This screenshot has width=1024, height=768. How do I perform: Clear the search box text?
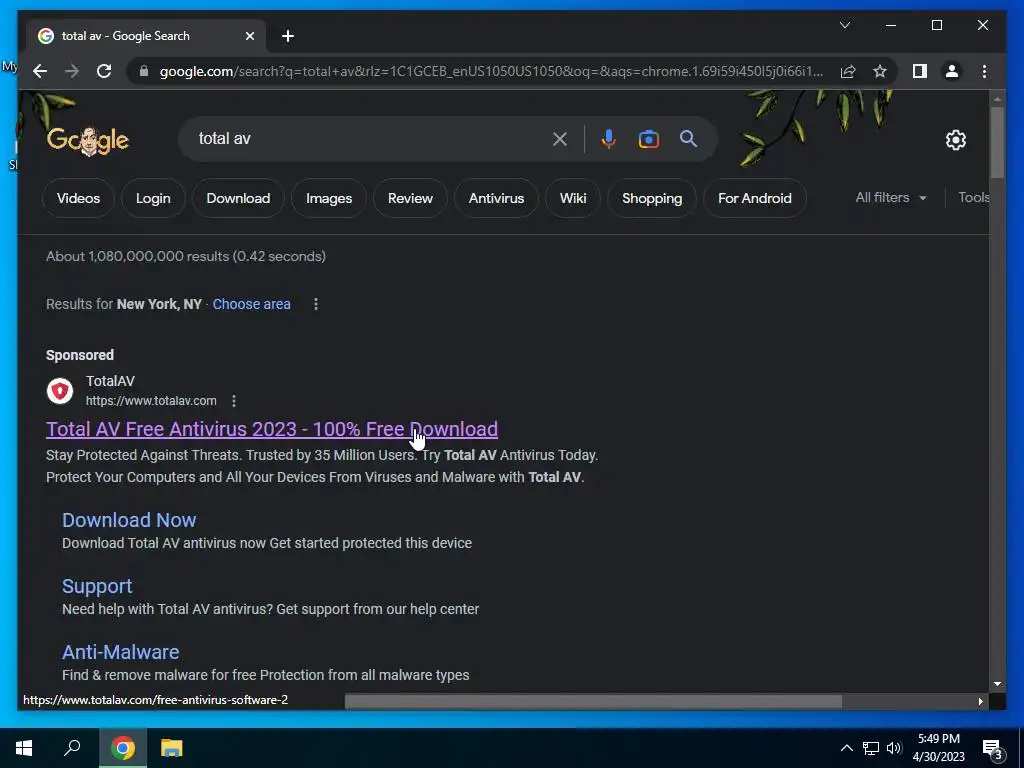coord(560,139)
